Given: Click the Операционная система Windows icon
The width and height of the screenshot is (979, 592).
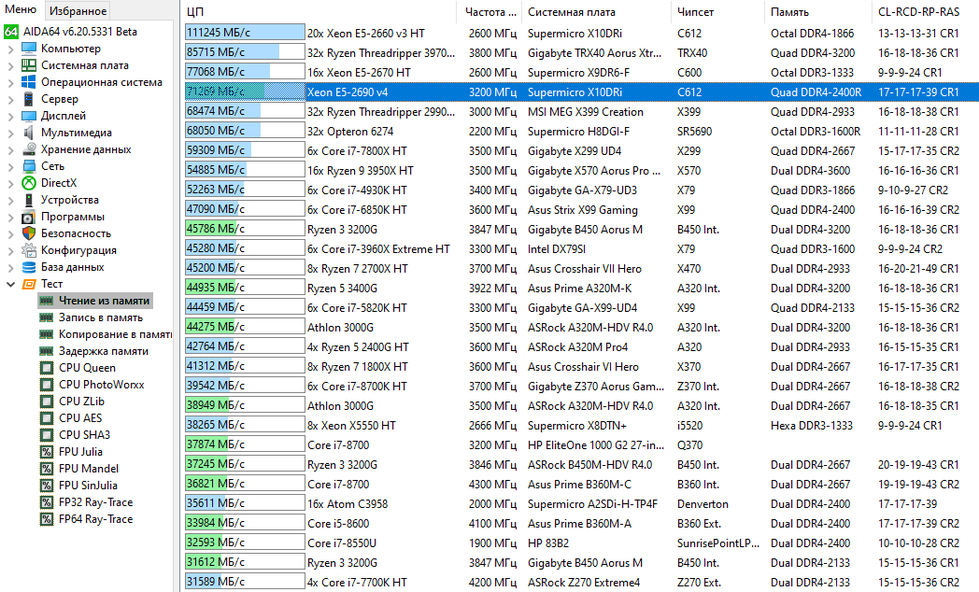Looking at the screenshot, I should (29, 82).
